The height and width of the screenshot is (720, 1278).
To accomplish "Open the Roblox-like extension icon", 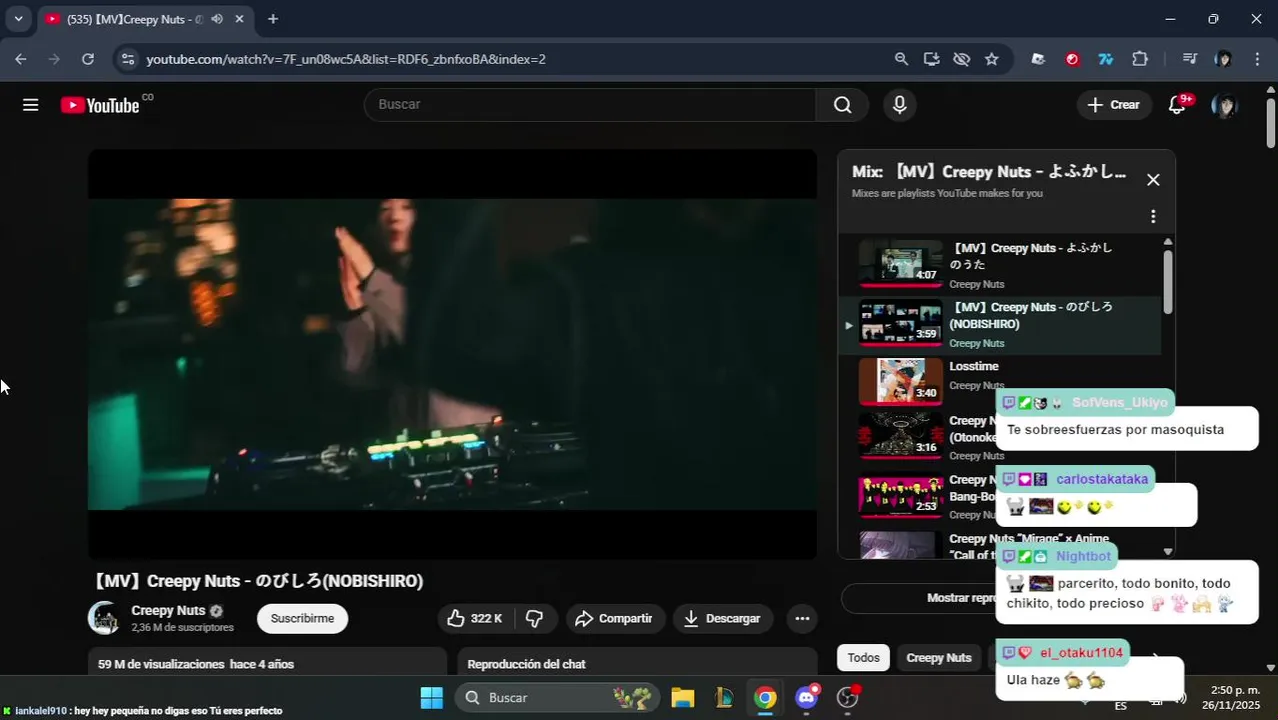I will (x=1038, y=59).
